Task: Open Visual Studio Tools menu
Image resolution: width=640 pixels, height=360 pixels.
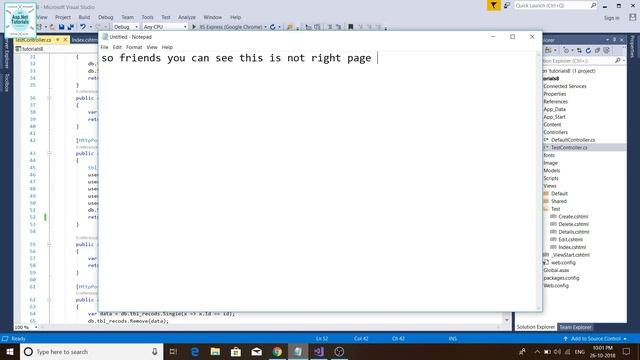Action: point(147,17)
